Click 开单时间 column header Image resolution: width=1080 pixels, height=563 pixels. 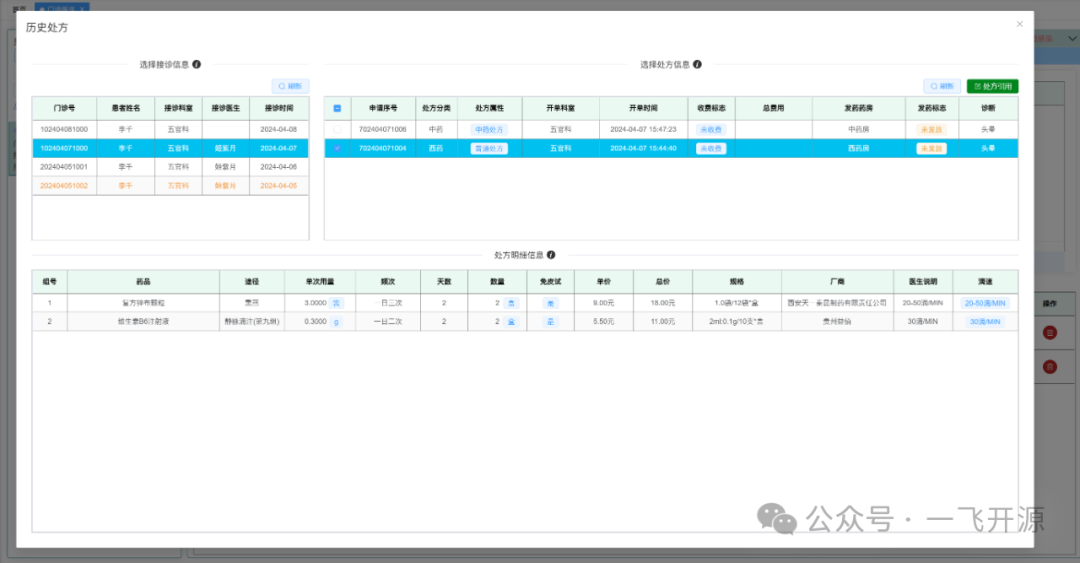click(x=643, y=108)
